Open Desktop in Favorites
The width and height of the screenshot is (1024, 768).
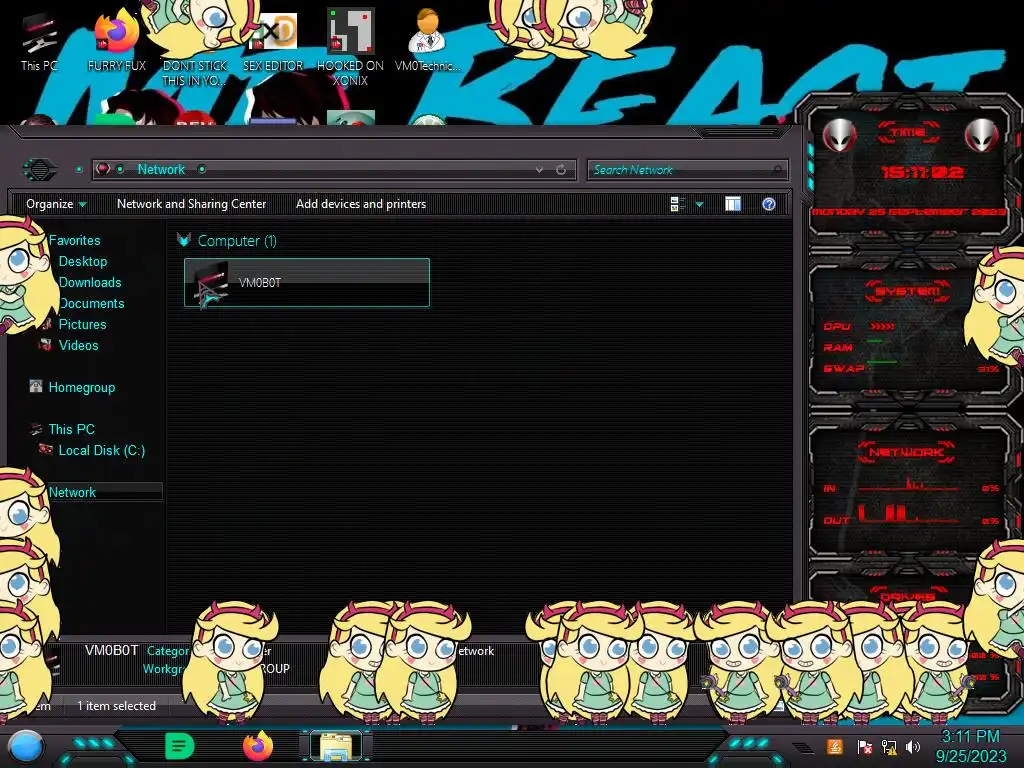pos(83,261)
